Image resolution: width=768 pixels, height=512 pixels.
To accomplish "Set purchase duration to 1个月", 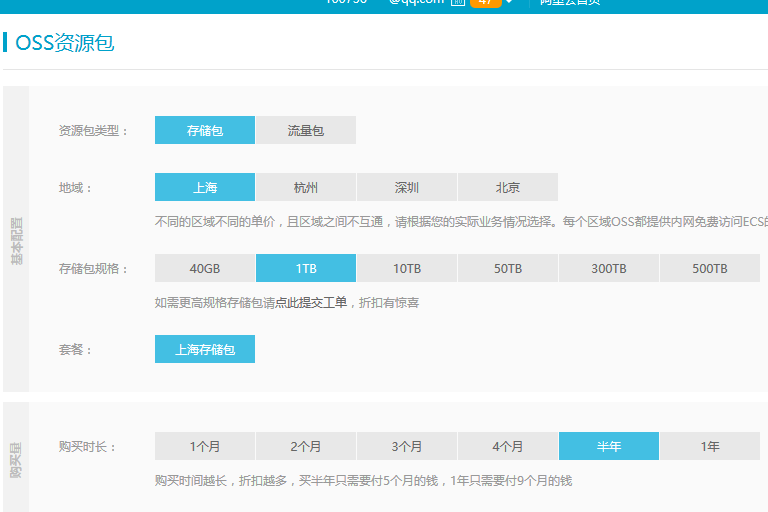I will click(205, 446).
